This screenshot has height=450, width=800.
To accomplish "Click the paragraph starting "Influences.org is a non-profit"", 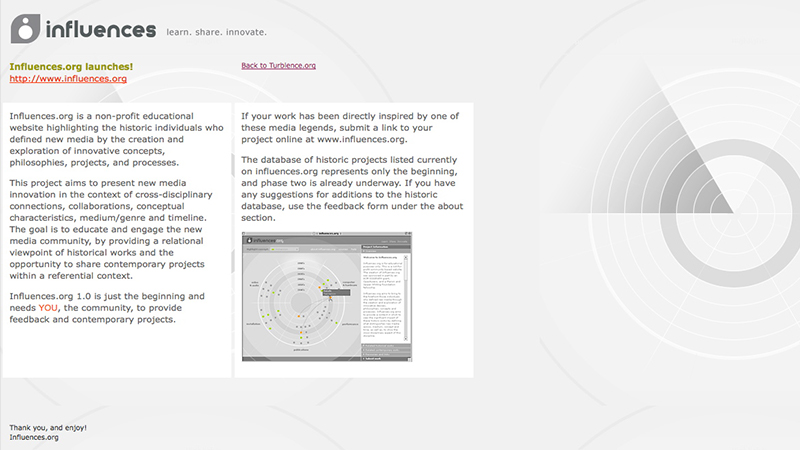I will [x=116, y=139].
